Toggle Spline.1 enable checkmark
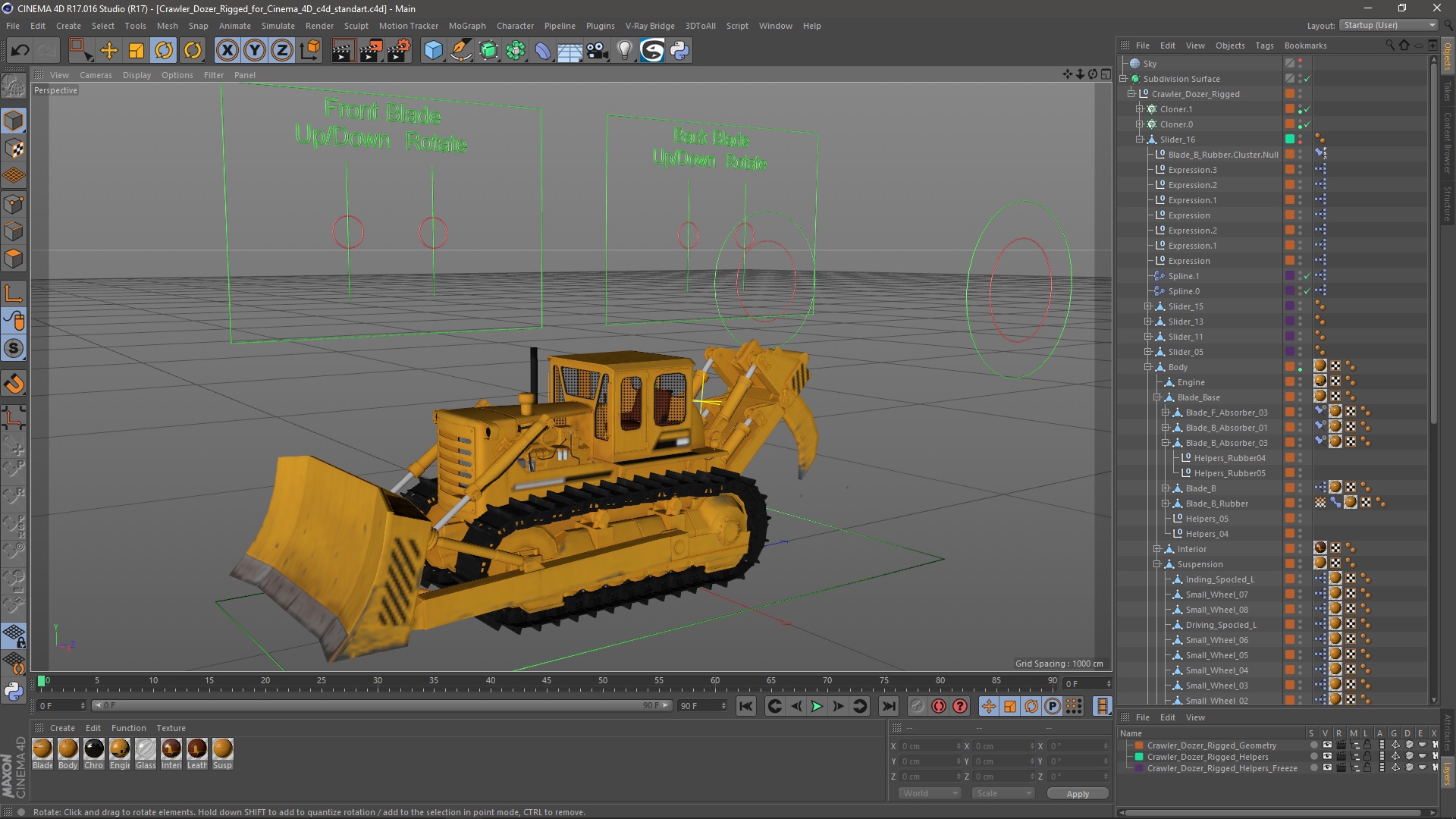The height and width of the screenshot is (819, 1456). tap(1307, 276)
